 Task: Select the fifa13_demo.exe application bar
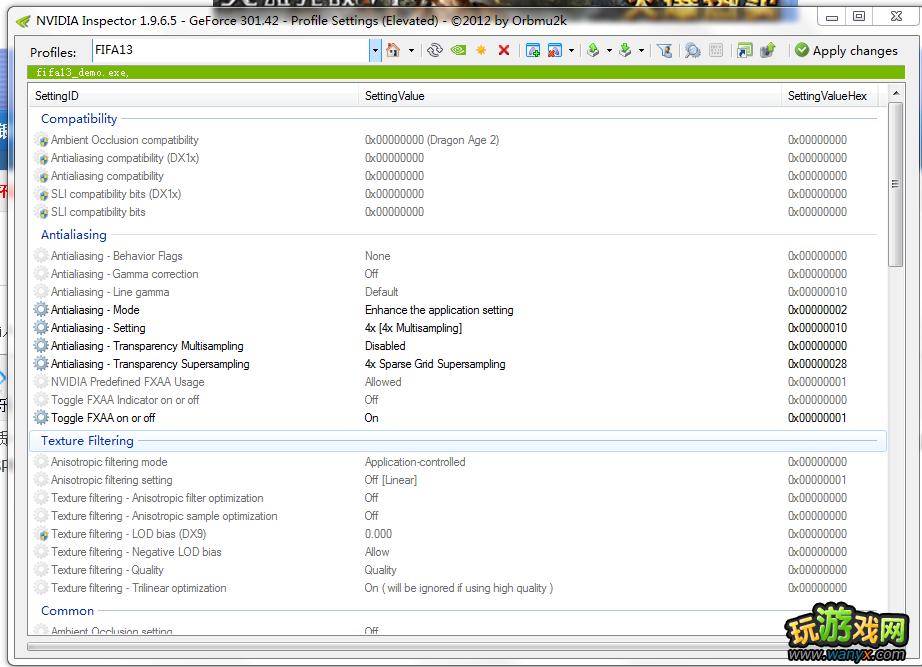[466, 72]
